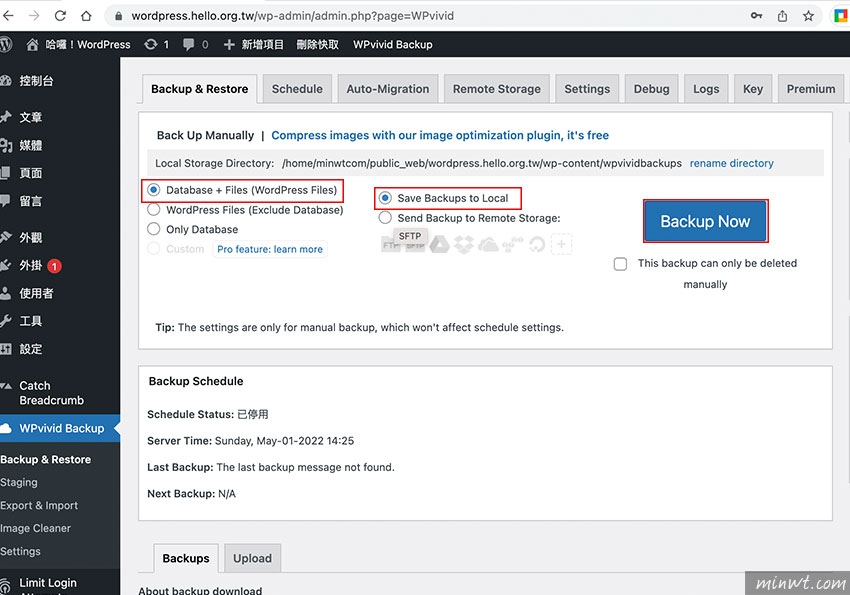Image resolution: width=850 pixels, height=595 pixels.
Task: Open 使用者 users in sidebar
Action: (x=36, y=293)
